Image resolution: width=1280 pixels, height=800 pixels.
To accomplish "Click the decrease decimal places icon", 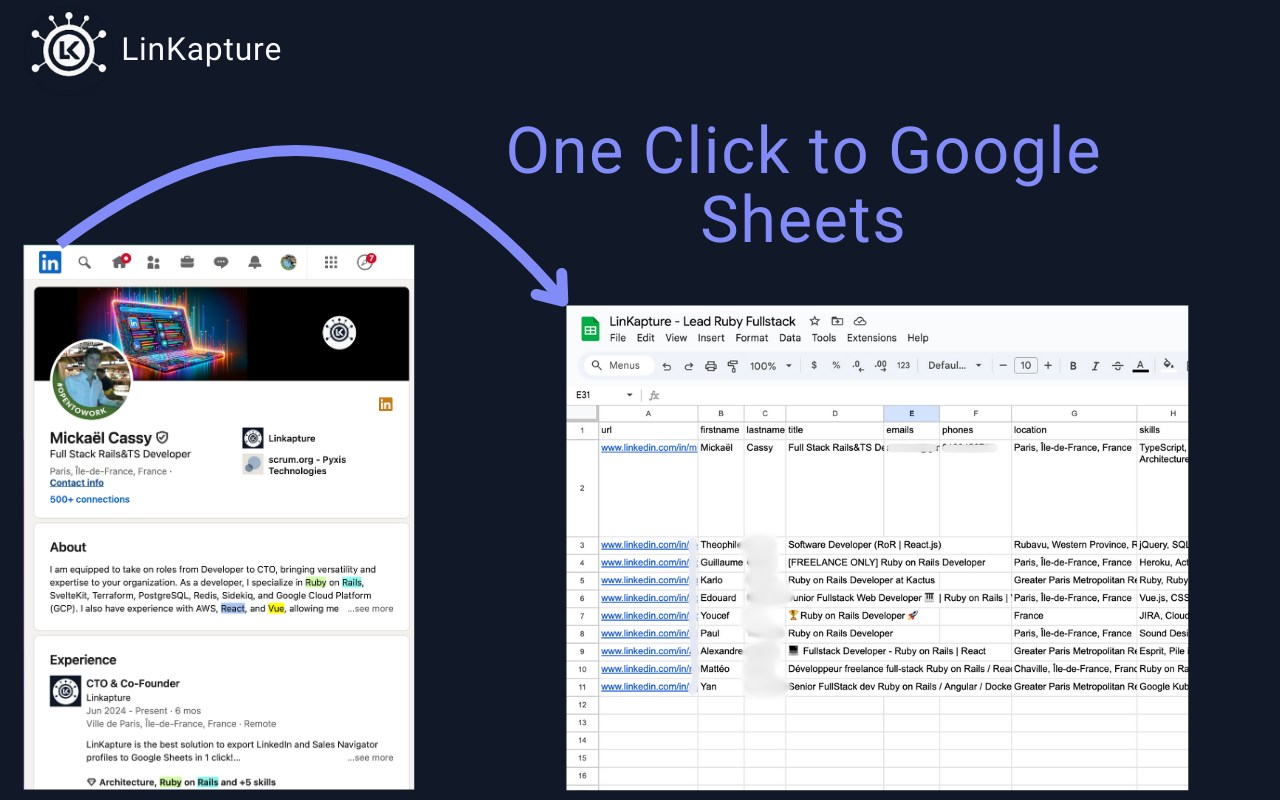I will pos(858,366).
